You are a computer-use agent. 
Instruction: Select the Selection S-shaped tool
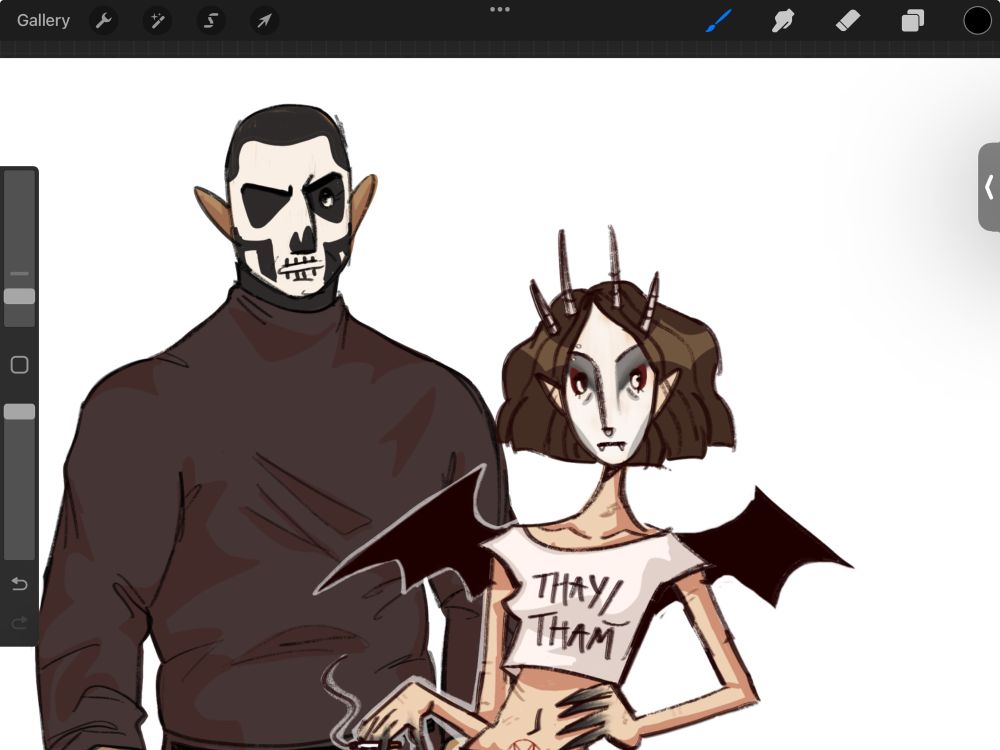pyautogui.click(x=210, y=20)
